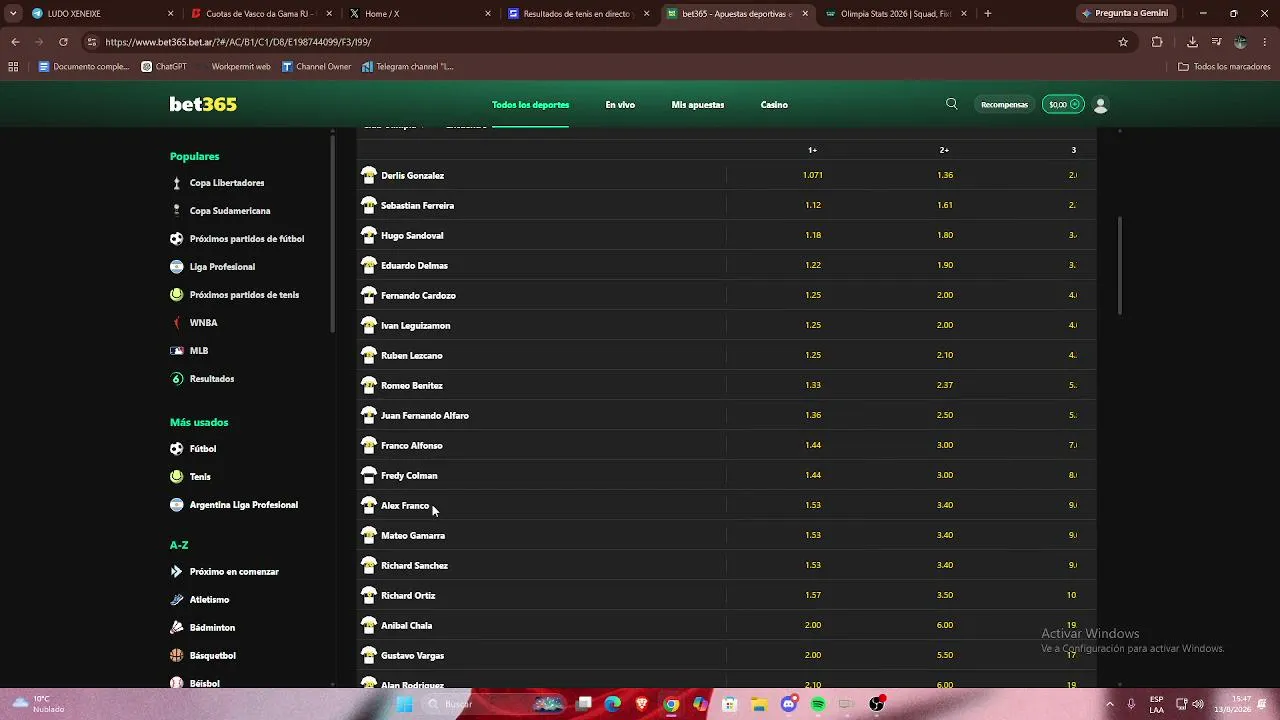This screenshot has height=720, width=1280.
Task: Click the Bádminton sidebar icon
Action: tap(177, 628)
